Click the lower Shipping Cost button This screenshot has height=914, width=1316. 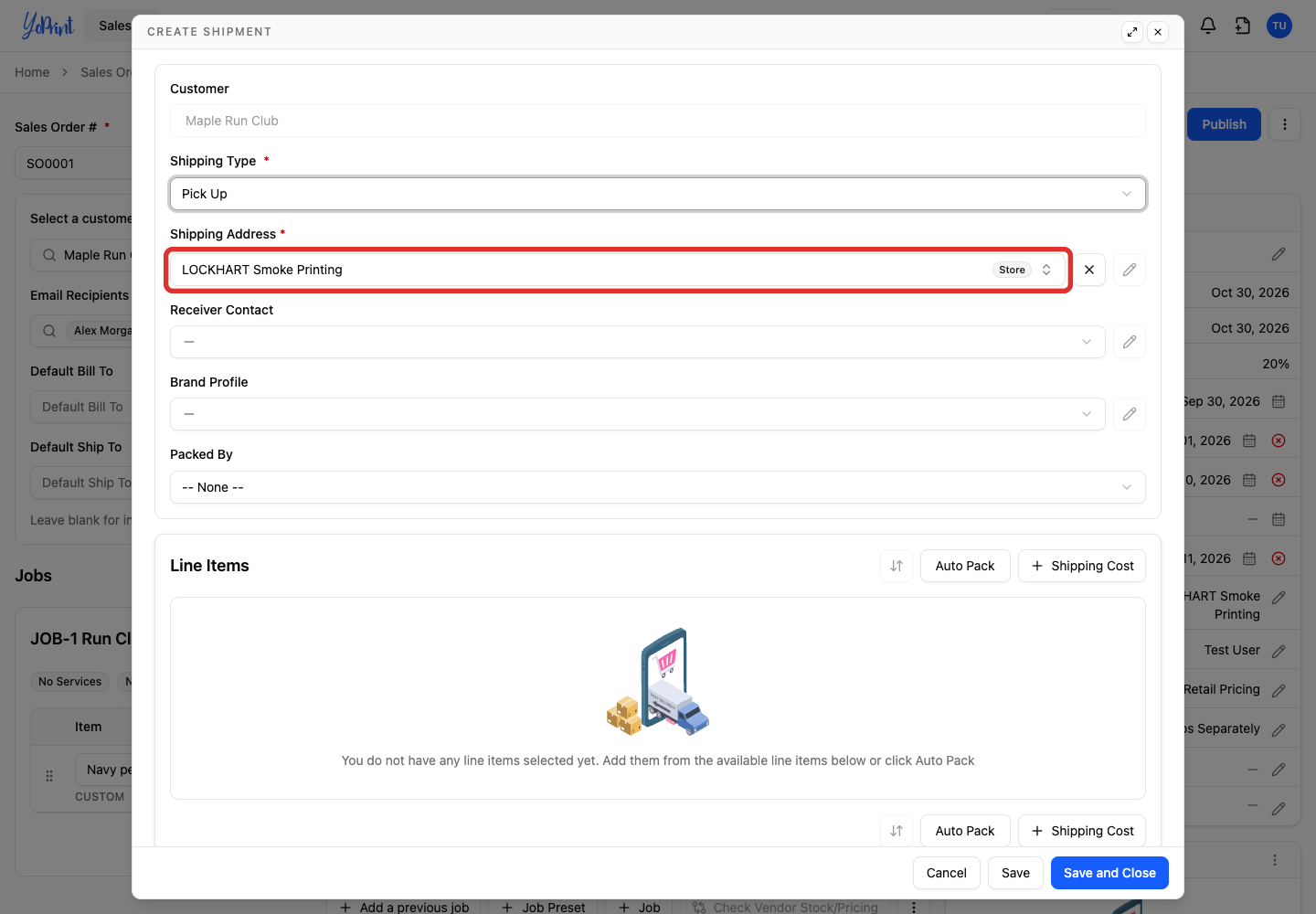[1082, 831]
